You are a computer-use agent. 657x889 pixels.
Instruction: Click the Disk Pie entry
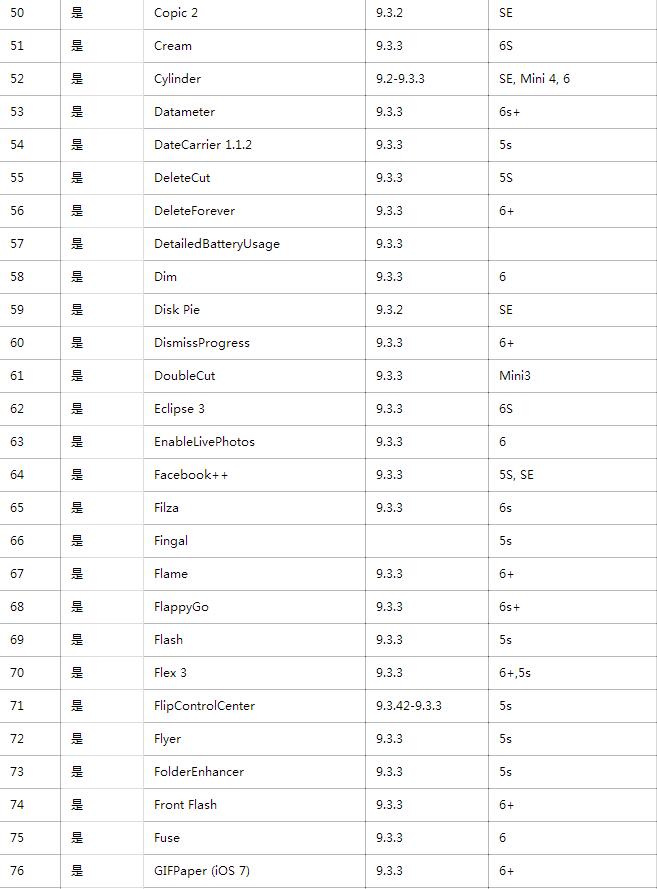point(177,310)
